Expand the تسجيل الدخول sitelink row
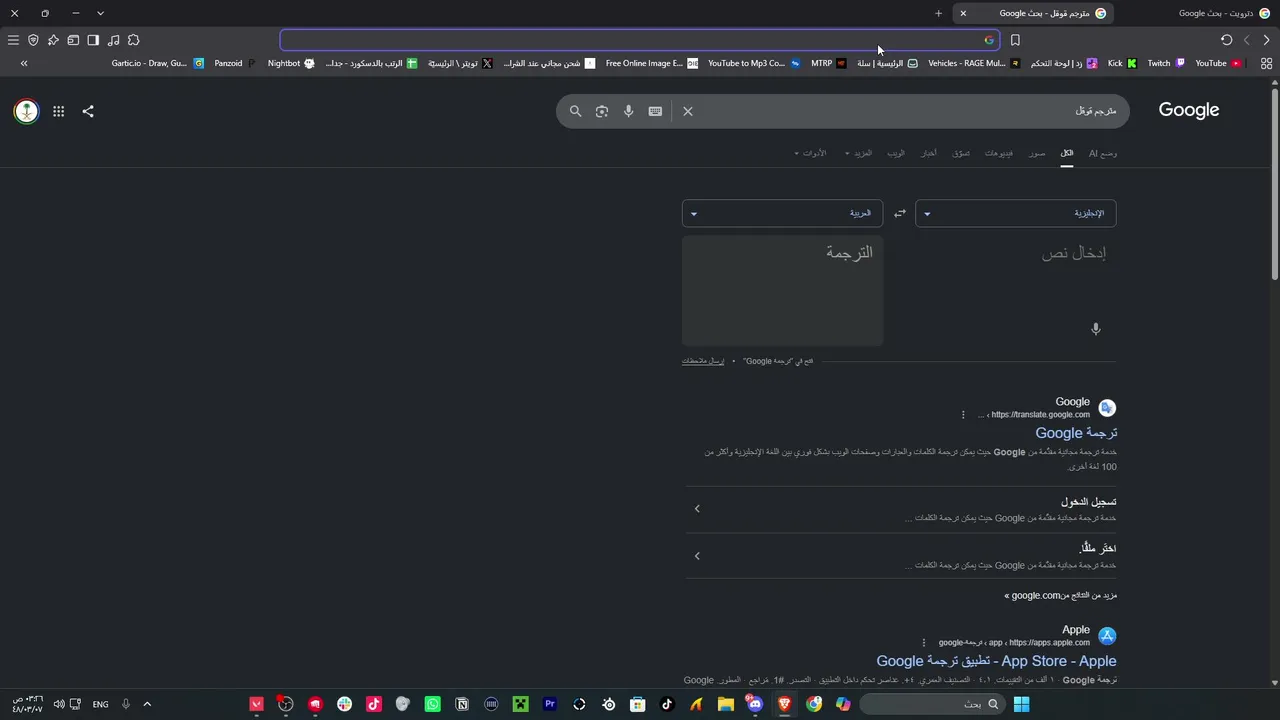Screen dimensions: 1280x720 point(900,509)
